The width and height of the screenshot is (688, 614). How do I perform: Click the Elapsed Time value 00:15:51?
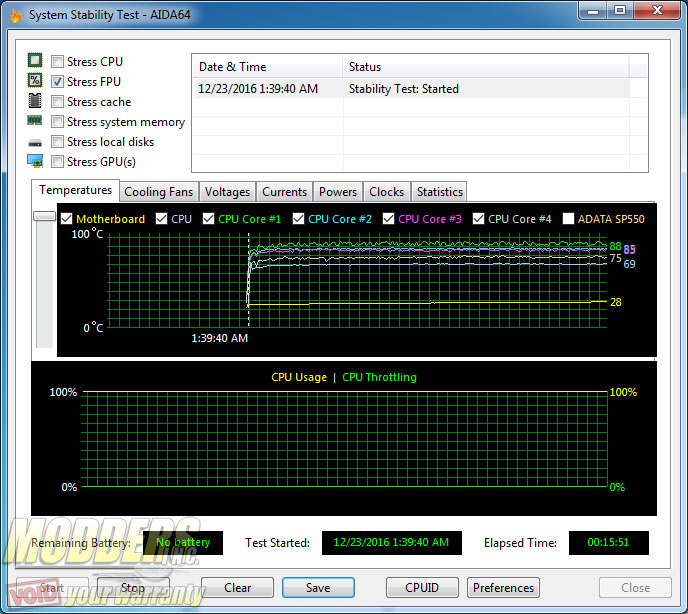click(x=609, y=543)
